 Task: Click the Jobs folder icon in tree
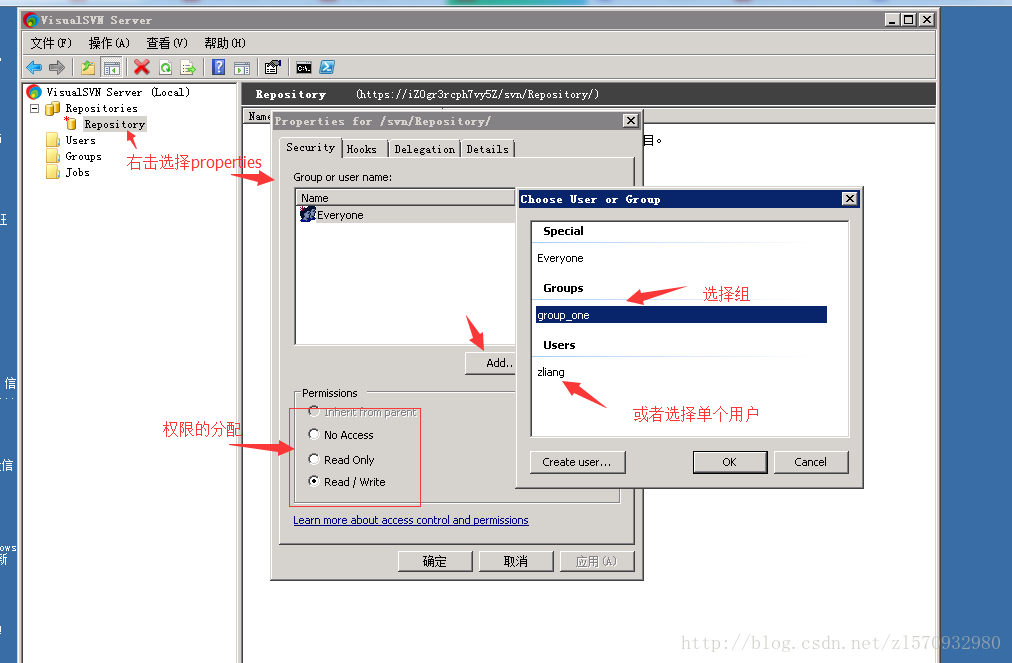pos(53,172)
